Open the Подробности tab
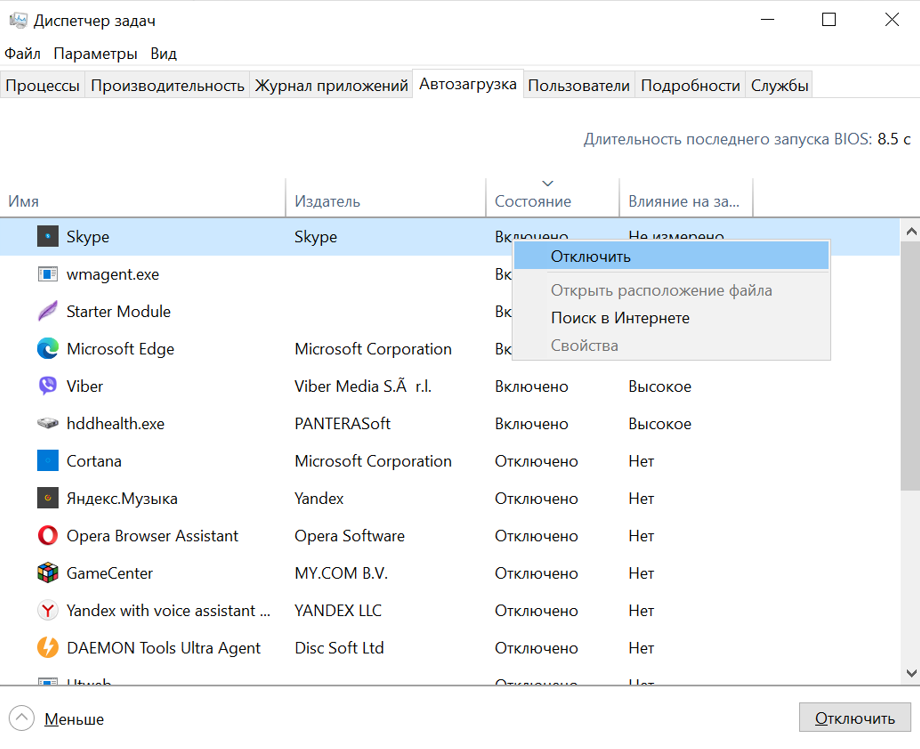 click(690, 86)
